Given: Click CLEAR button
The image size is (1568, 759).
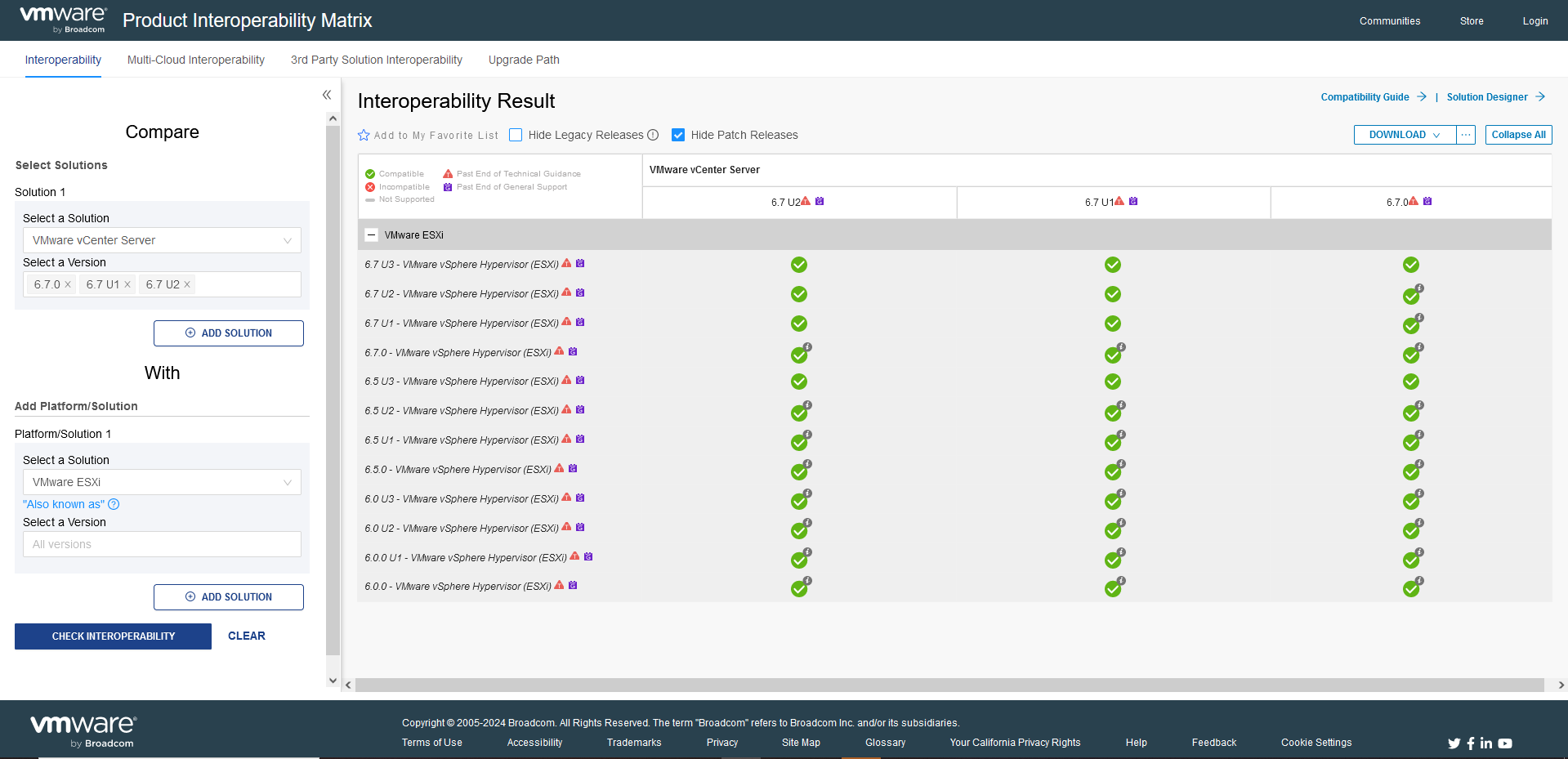Looking at the screenshot, I should click(247, 636).
